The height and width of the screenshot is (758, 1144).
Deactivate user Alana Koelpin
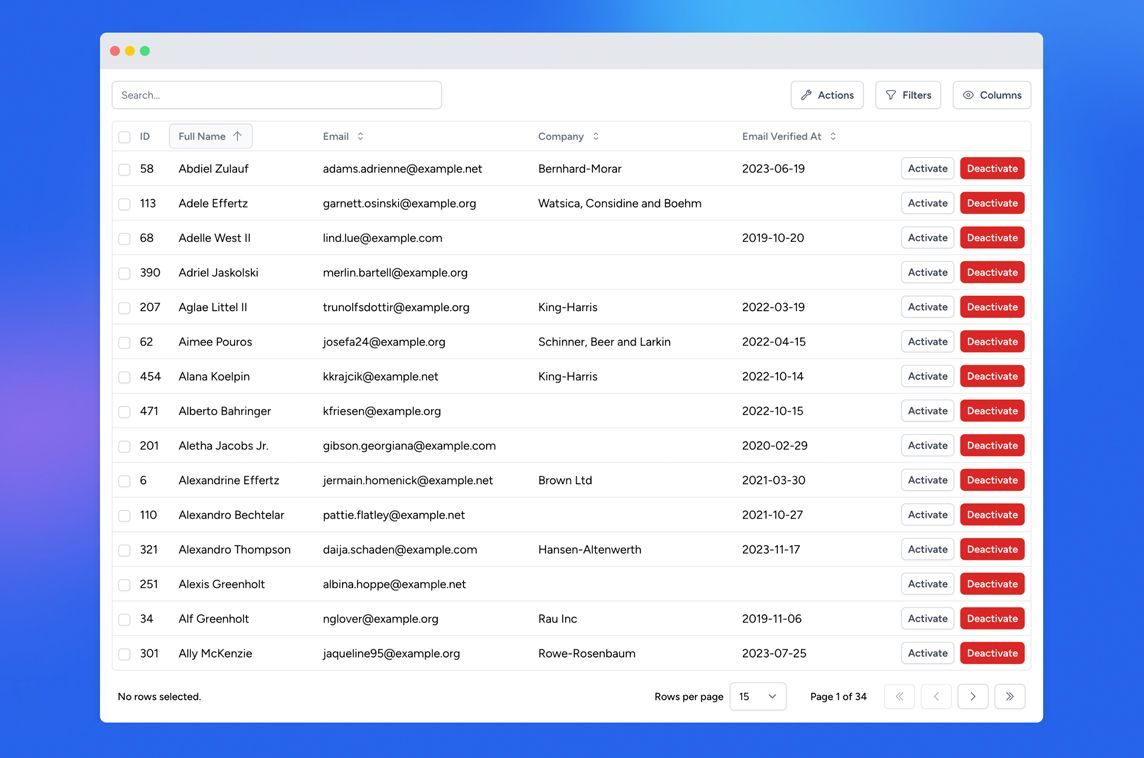[992, 376]
